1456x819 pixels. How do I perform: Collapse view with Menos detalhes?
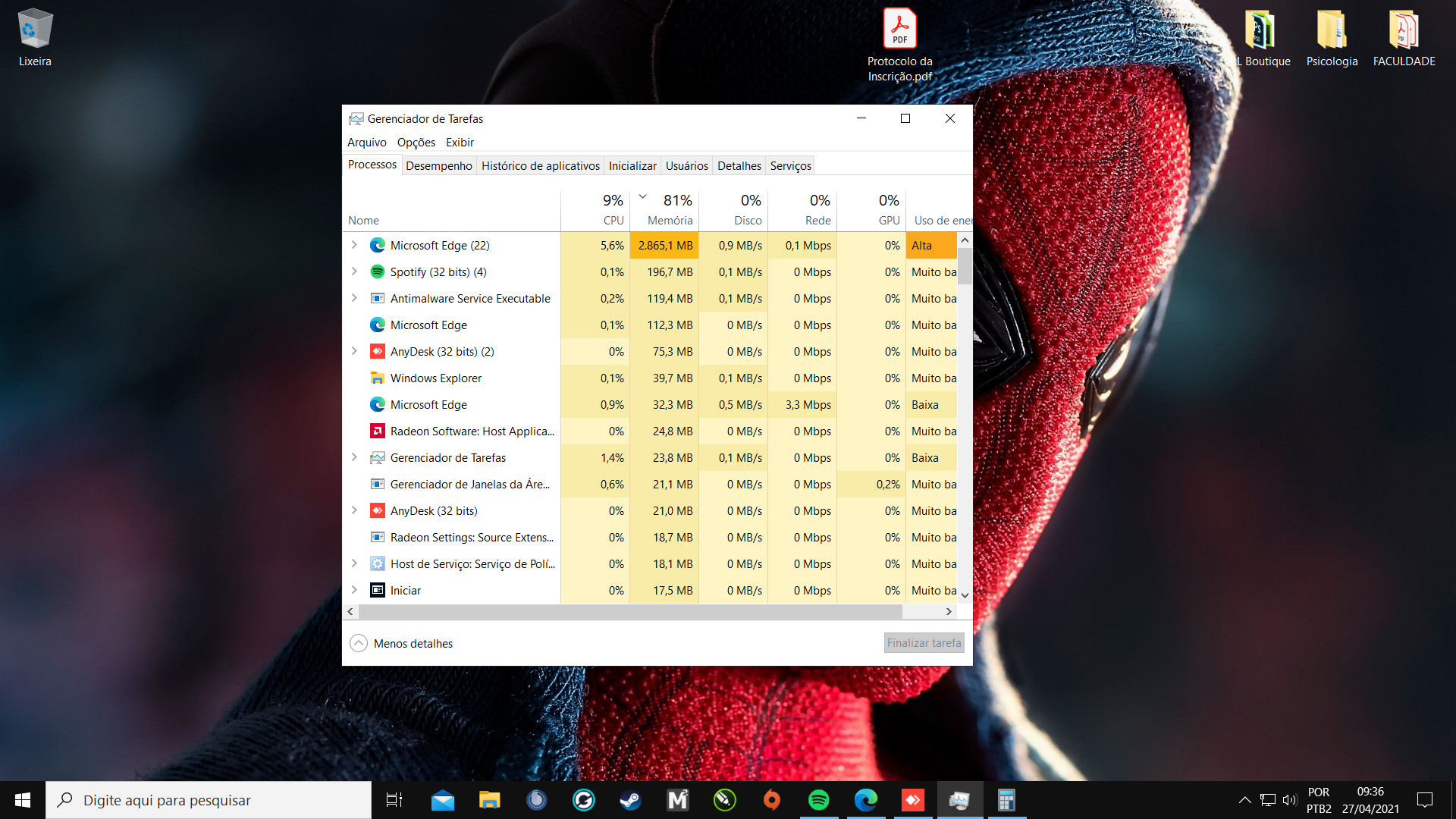(x=401, y=643)
